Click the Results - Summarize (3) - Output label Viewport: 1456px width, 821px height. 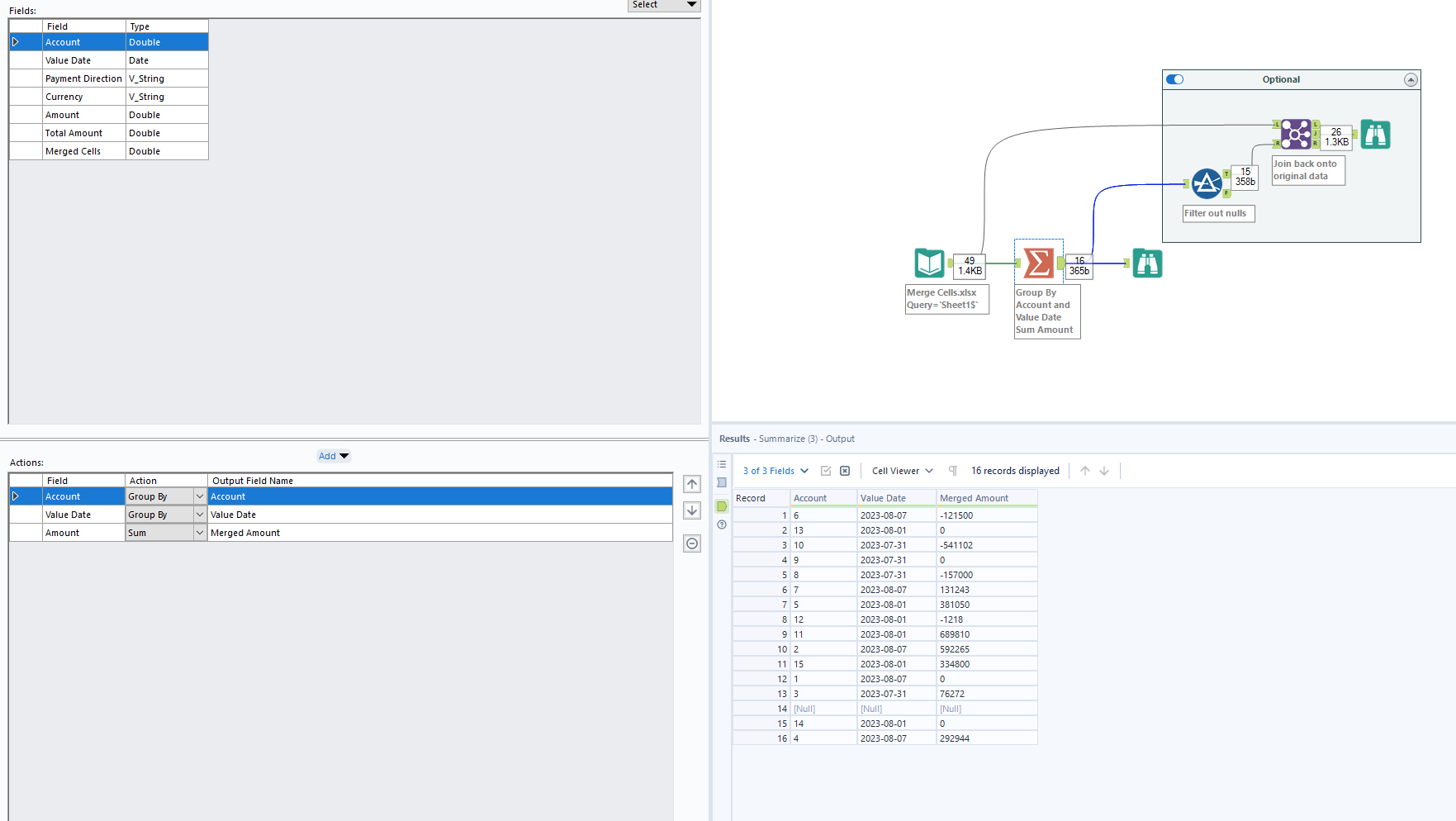point(786,438)
